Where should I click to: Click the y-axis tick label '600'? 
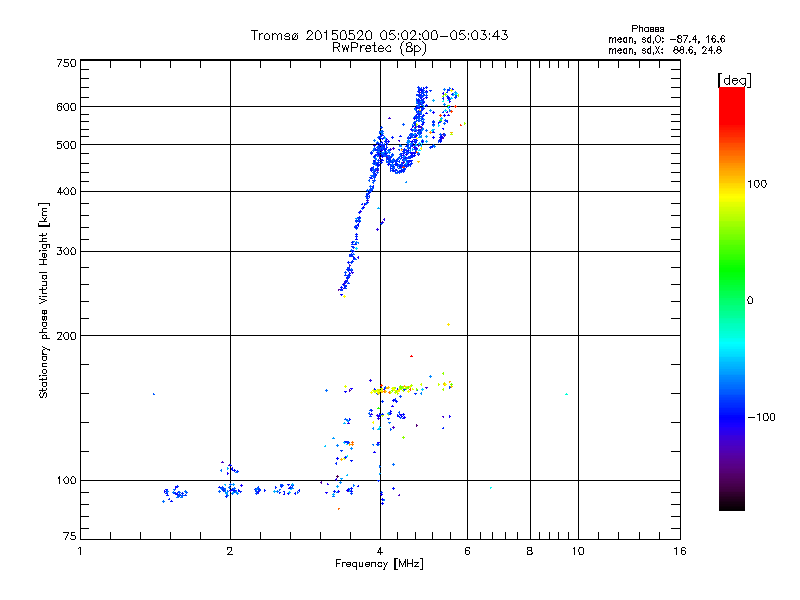(66, 107)
